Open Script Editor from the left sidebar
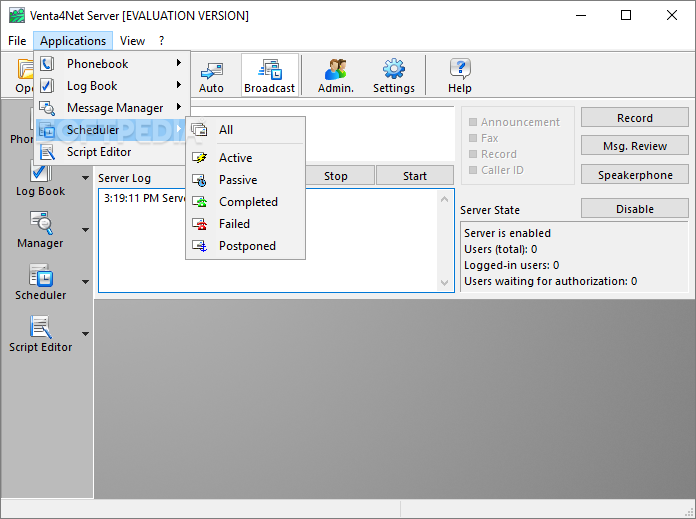This screenshot has height=519, width=696. pos(41,333)
